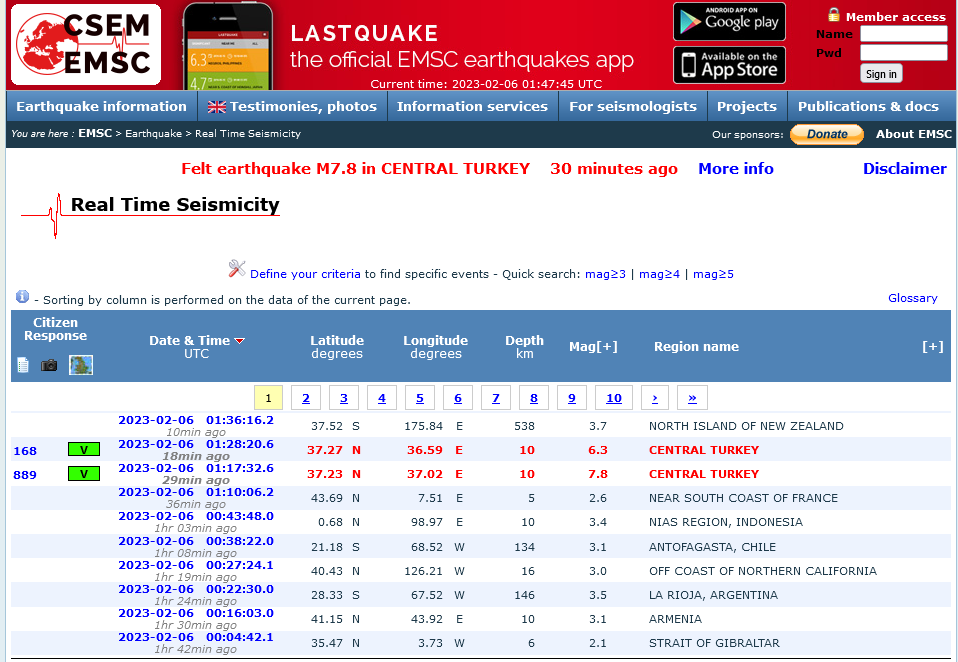The width and height of the screenshot is (958, 662).
Task: Open the 01:17:32.6 M7.8 Central Turkey entry
Action: click(196, 468)
